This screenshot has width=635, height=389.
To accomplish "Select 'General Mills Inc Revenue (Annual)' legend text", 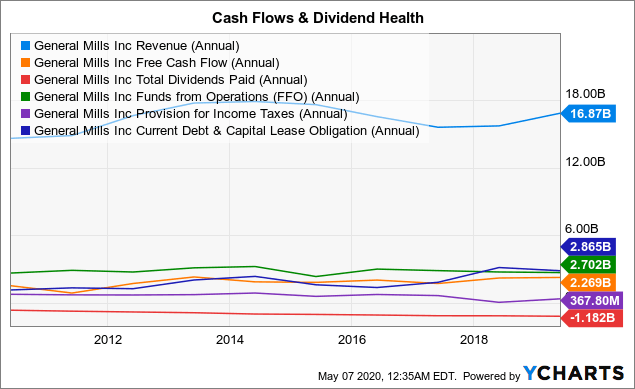I will (x=137, y=46).
